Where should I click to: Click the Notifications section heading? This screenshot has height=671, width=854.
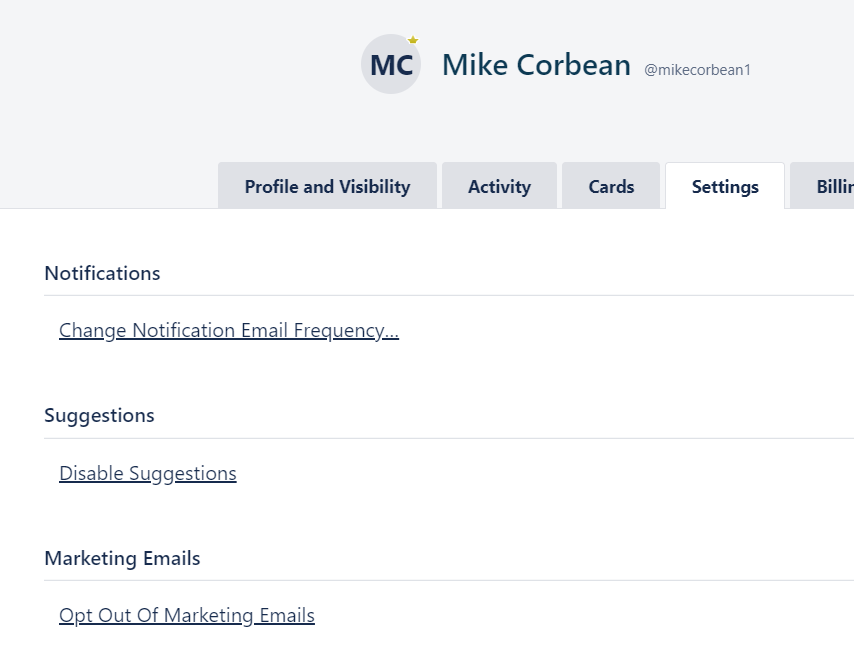(102, 273)
